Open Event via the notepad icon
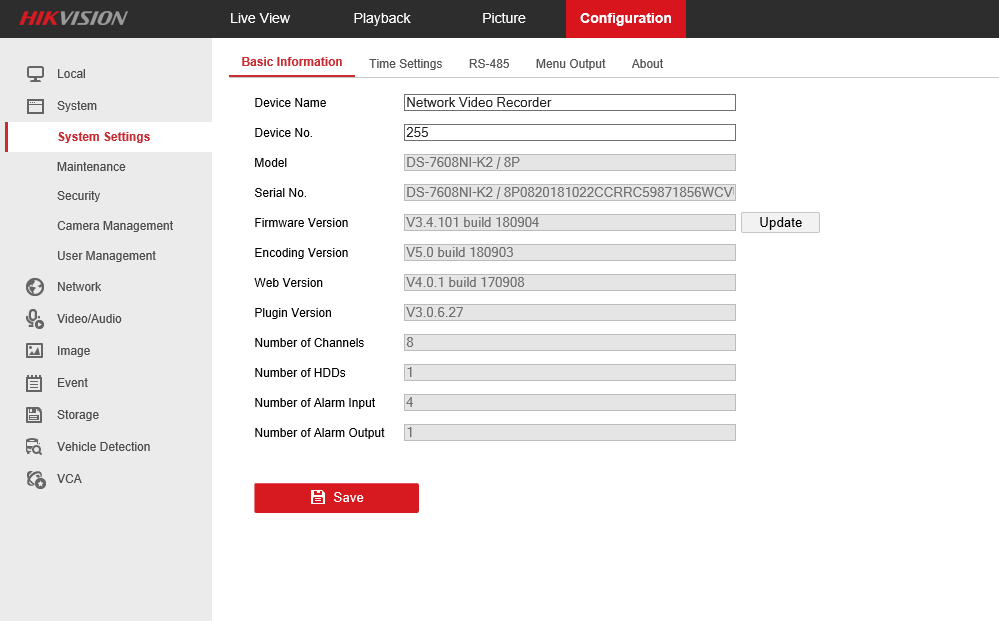999x621 pixels. [35, 383]
